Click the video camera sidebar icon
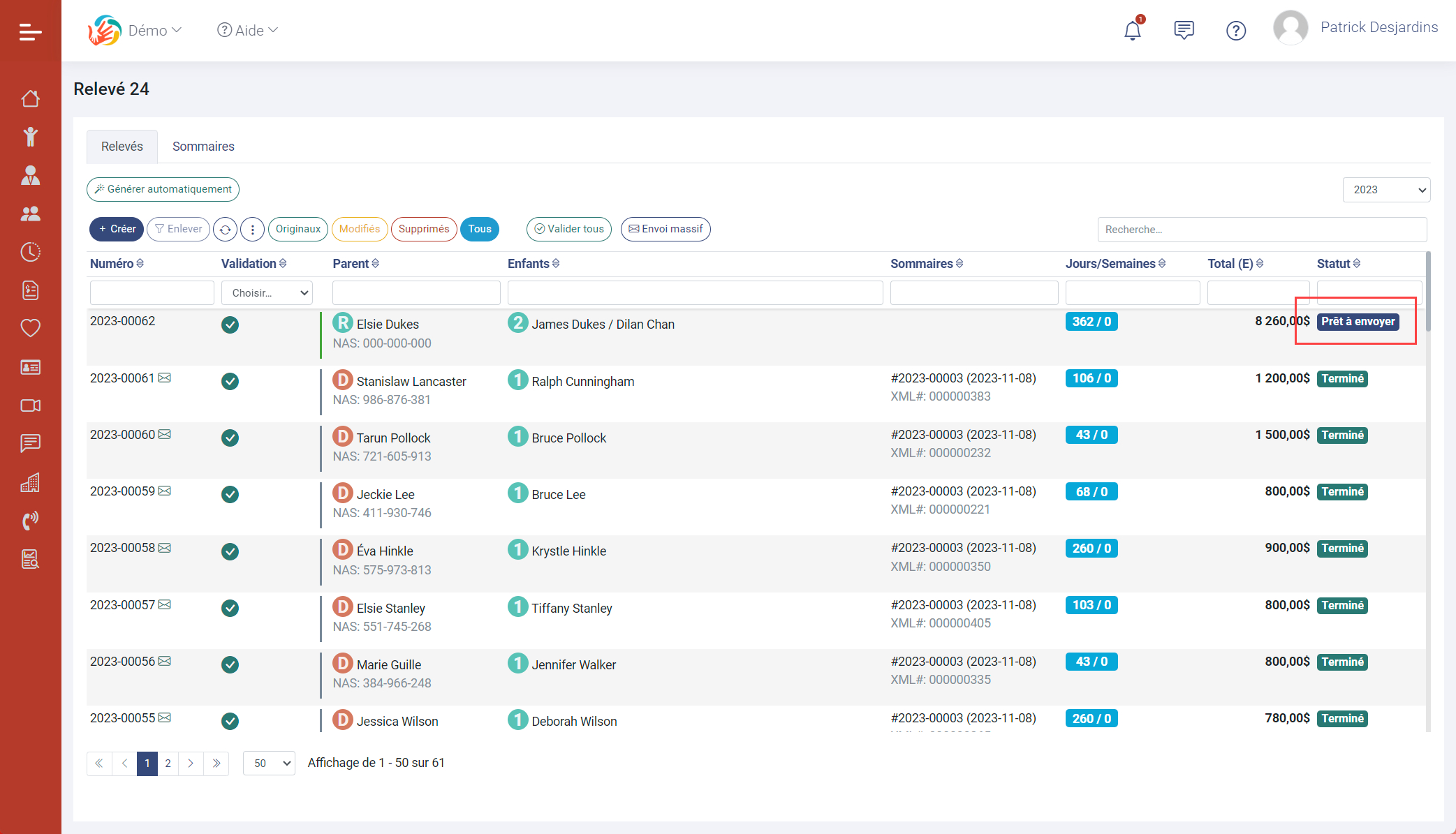 30,405
